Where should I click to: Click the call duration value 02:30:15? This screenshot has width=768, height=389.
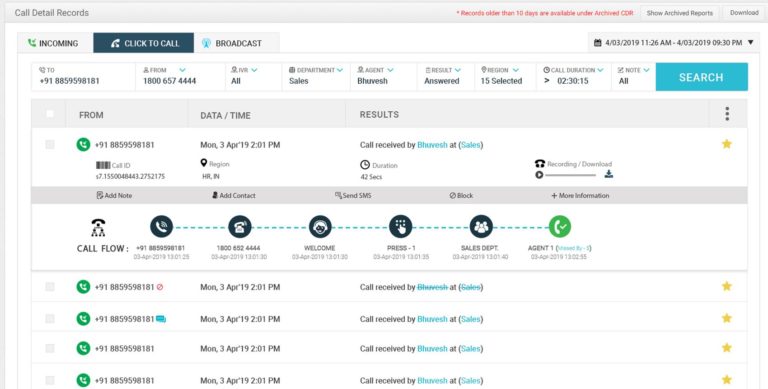pyautogui.click(x=573, y=81)
